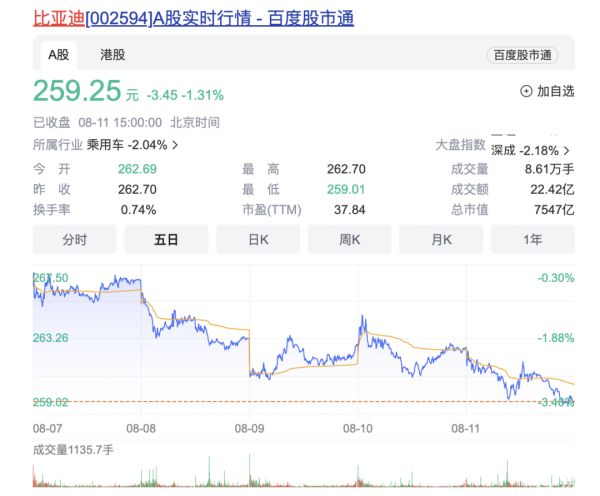
Task: Show the 周K candlestick view
Action: point(349,240)
